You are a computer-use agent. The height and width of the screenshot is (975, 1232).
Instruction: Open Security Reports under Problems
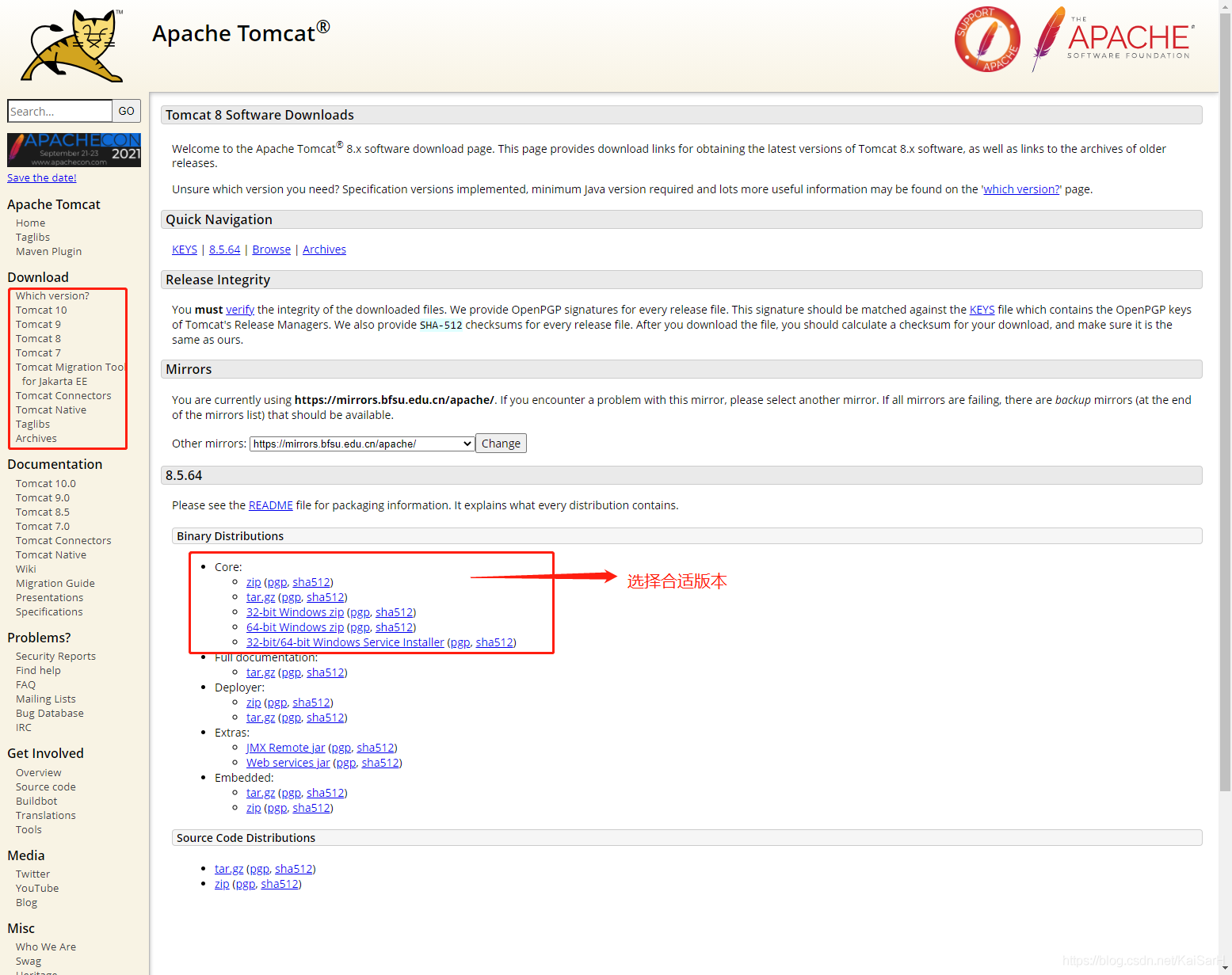[55, 656]
